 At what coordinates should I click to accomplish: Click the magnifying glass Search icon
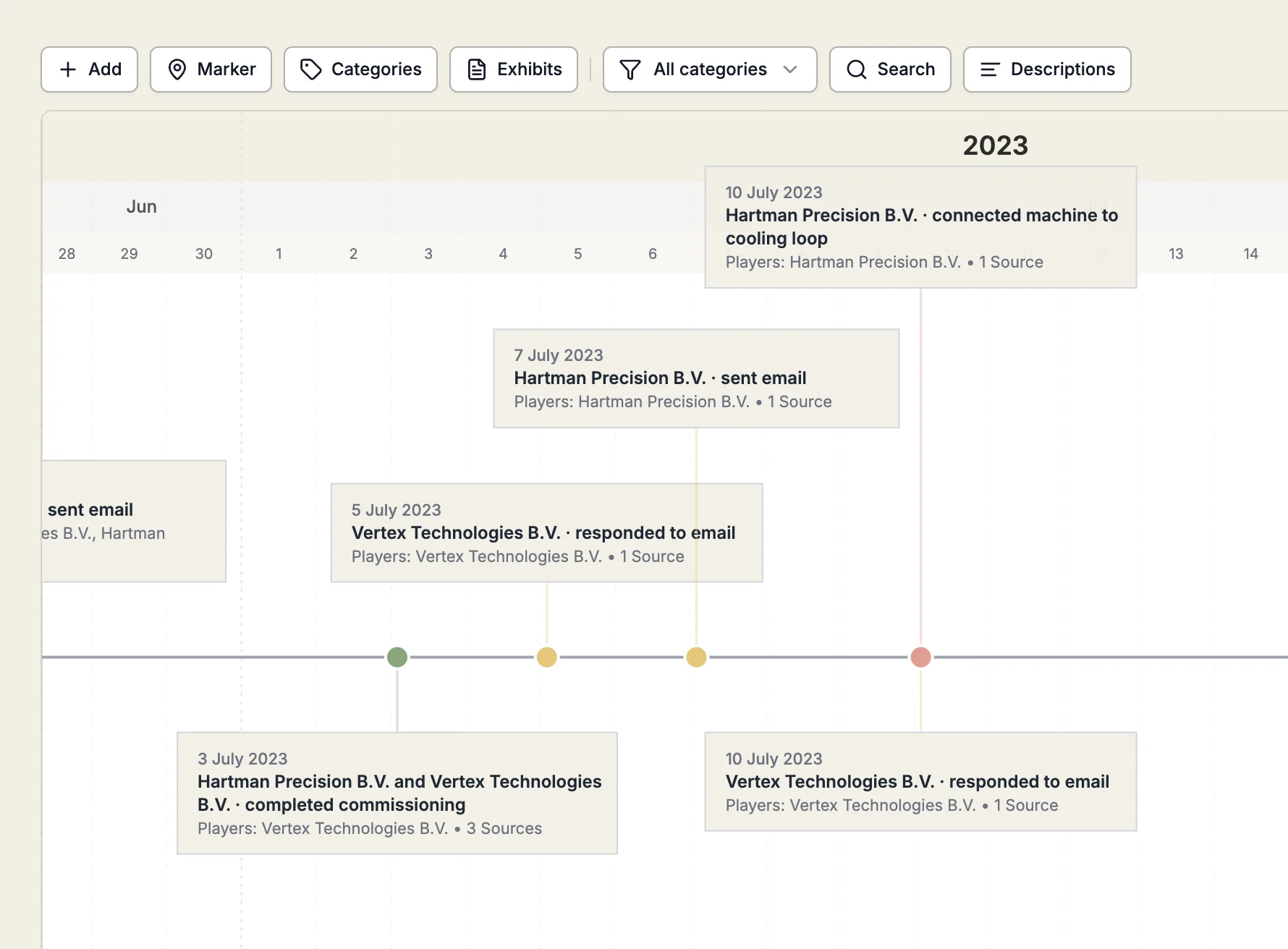pyautogui.click(x=857, y=69)
